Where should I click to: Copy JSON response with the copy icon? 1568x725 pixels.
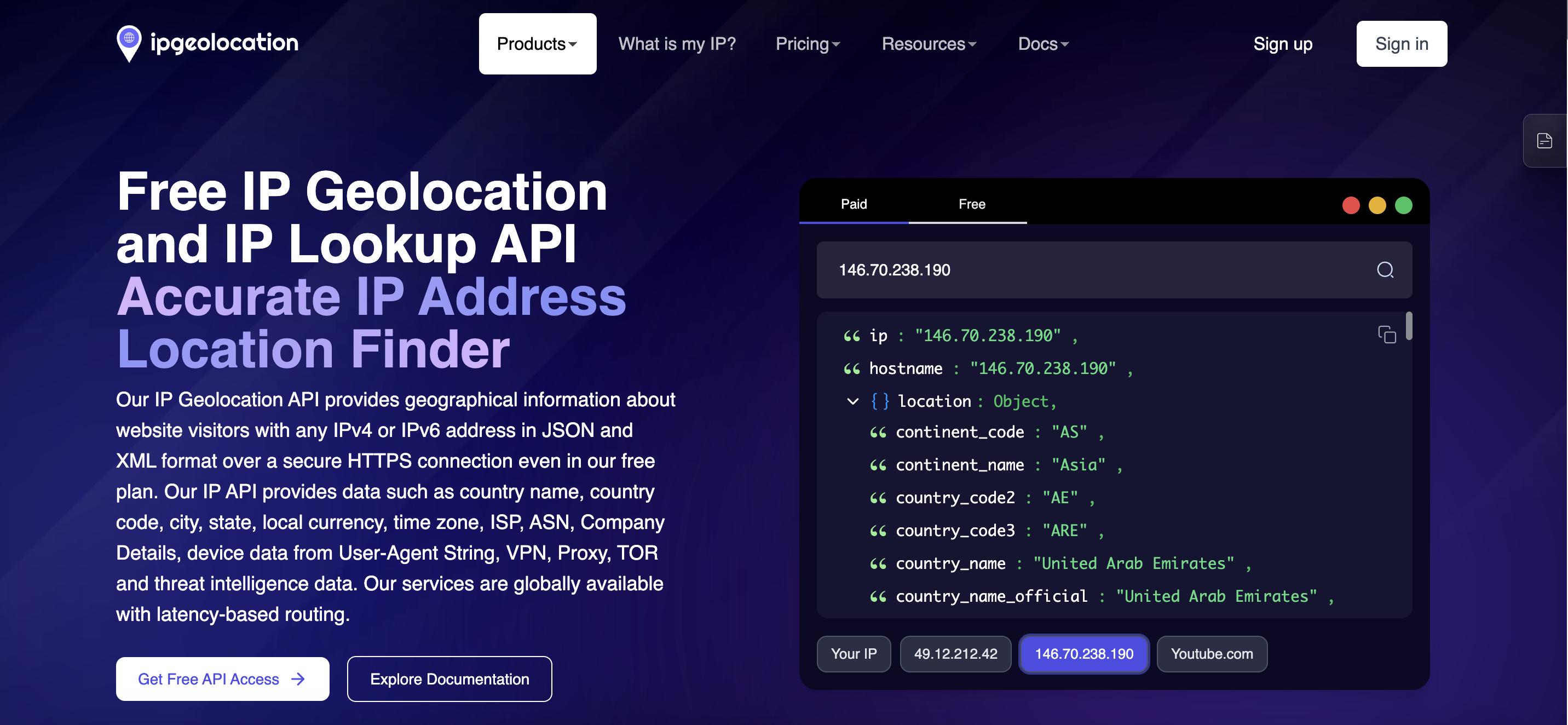click(1386, 334)
